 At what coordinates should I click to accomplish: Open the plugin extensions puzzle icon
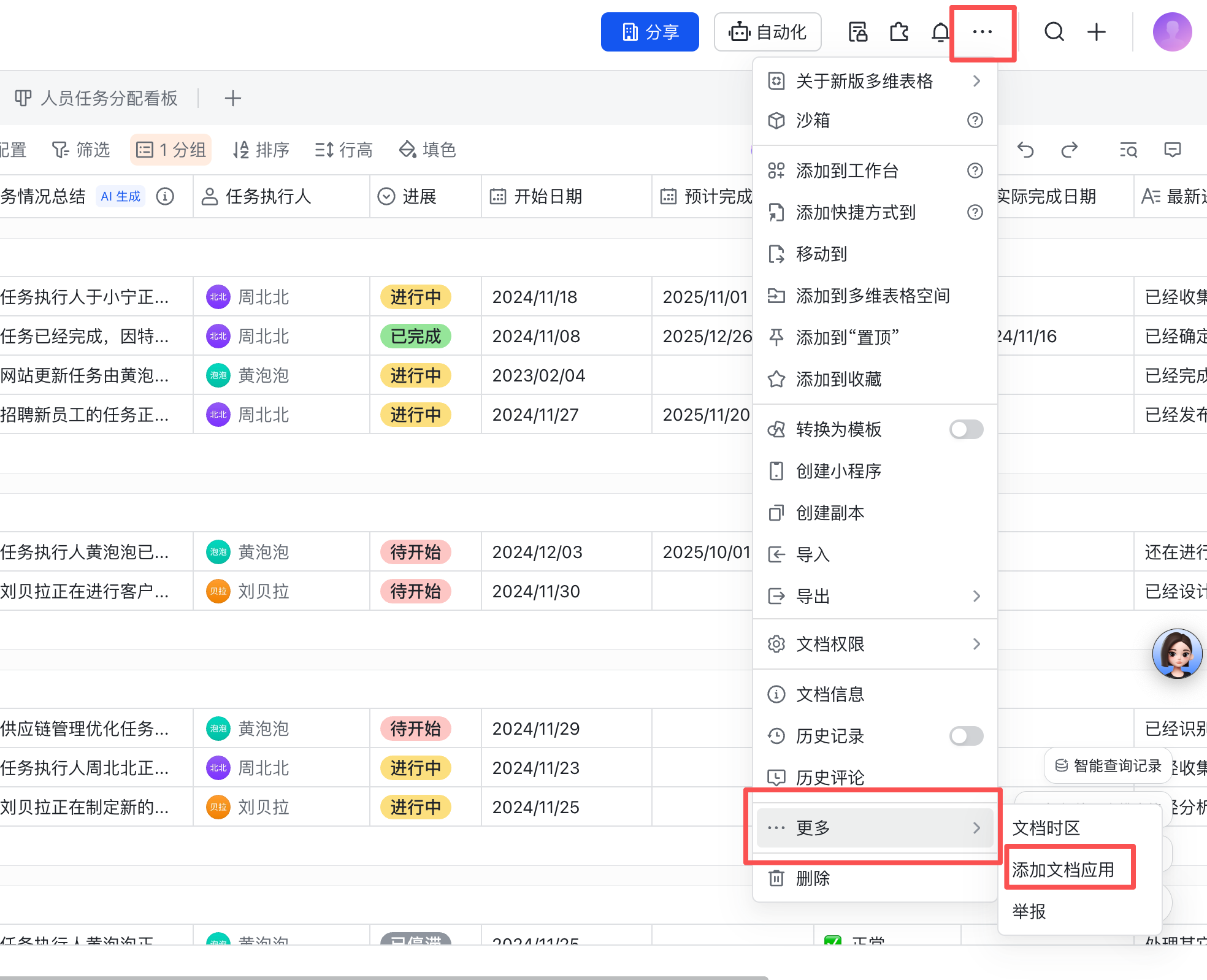coord(899,32)
